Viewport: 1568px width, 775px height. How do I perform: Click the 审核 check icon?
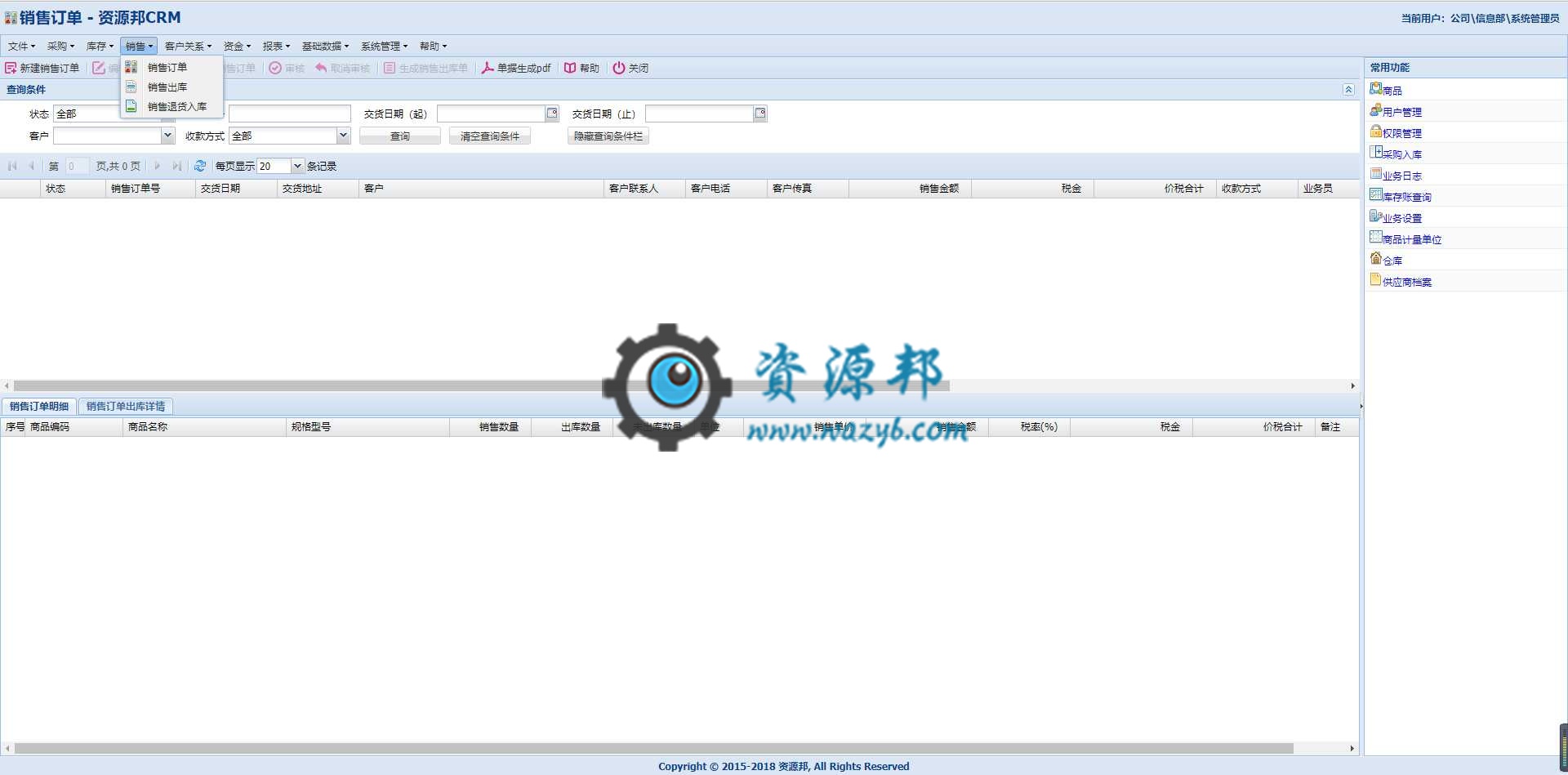[x=275, y=68]
